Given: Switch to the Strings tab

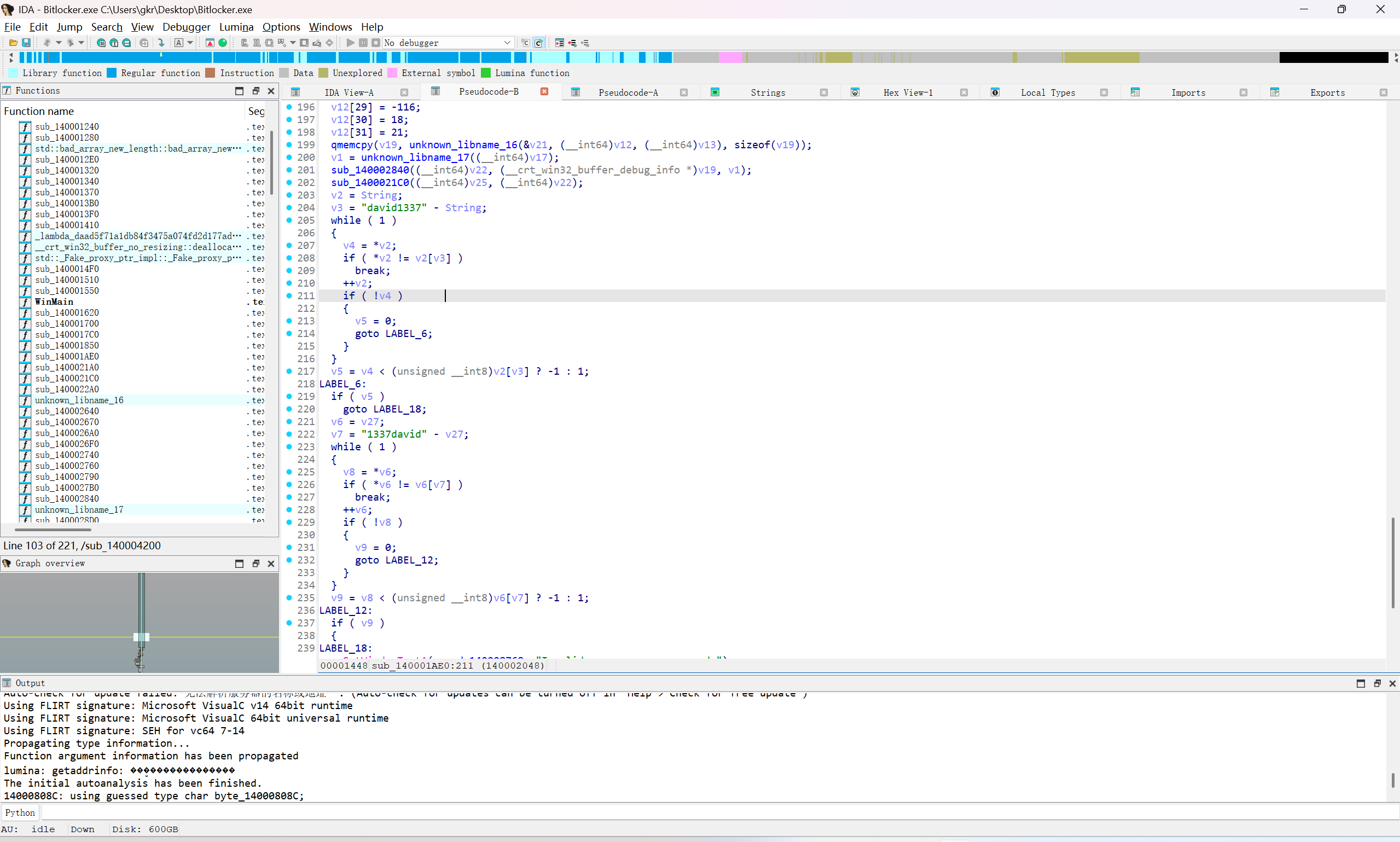Looking at the screenshot, I should pos(767,92).
